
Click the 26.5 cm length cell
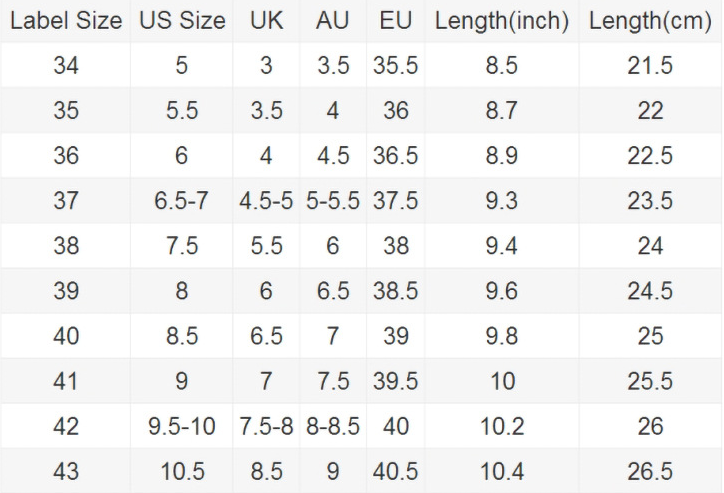pos(650,471)
